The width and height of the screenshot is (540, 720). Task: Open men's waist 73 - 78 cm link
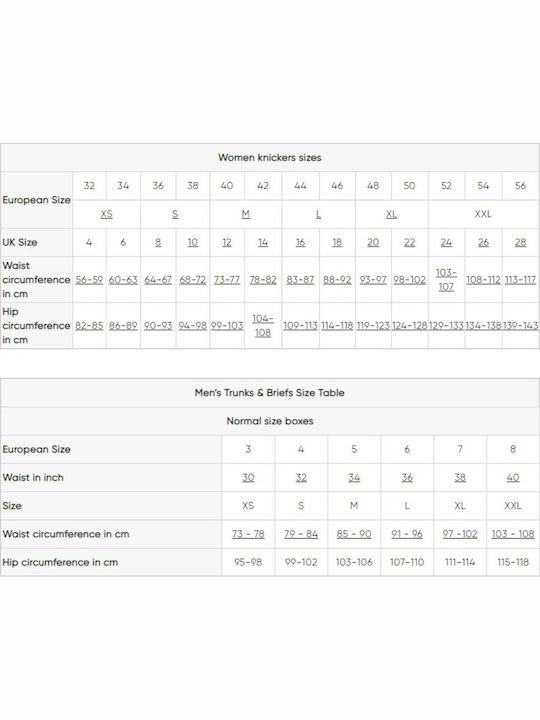(x=248, y=534)
